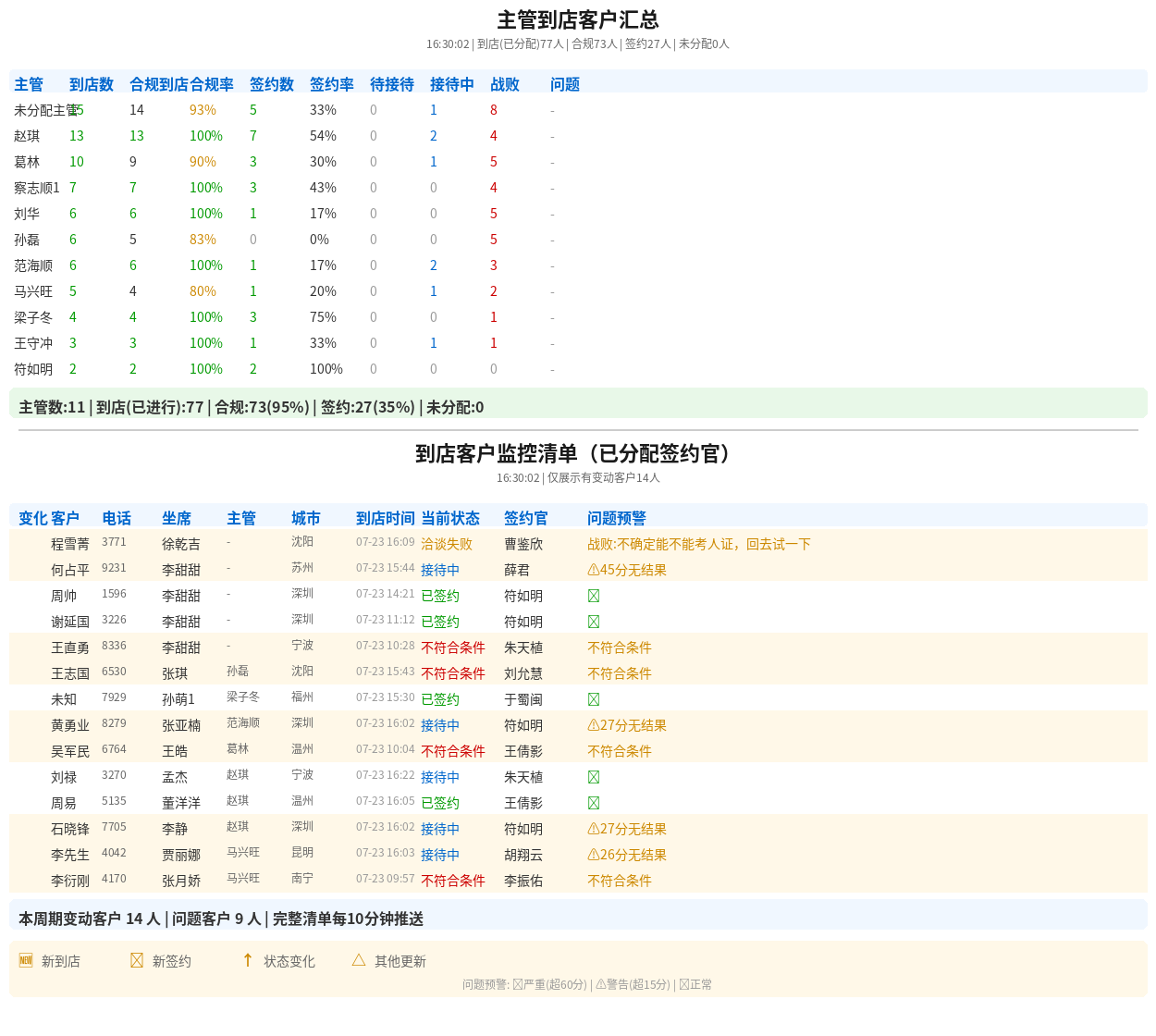1156x1036 pixels.
Task: Click the 到店时间 column header
Action: 386,518
